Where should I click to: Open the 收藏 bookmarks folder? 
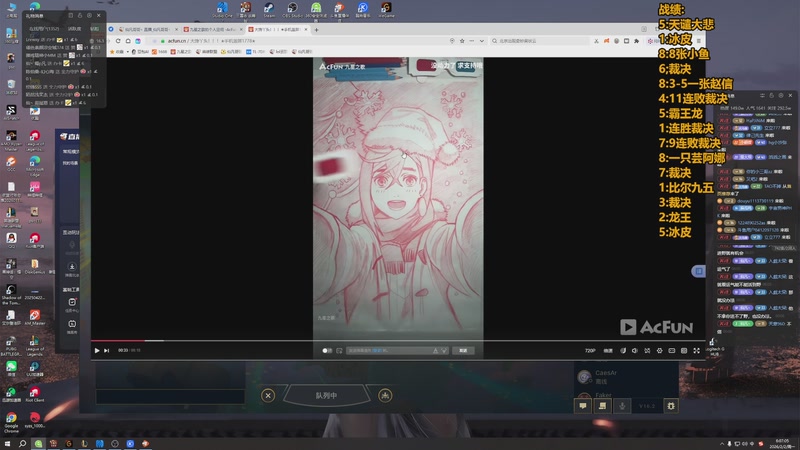click(x=117, y=52)
